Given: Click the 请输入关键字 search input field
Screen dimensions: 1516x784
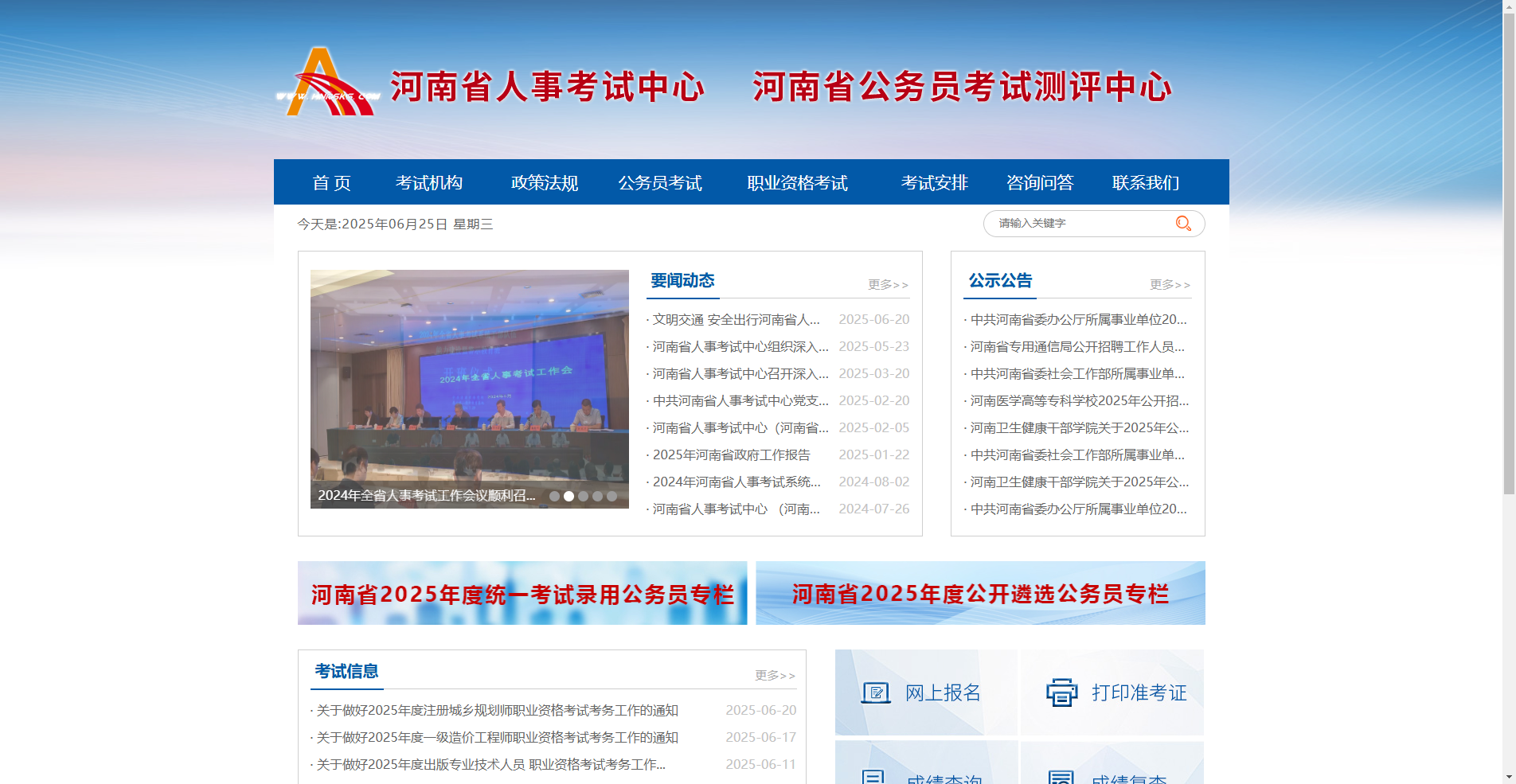Looking at the screenshot, I should [1075, 224].
